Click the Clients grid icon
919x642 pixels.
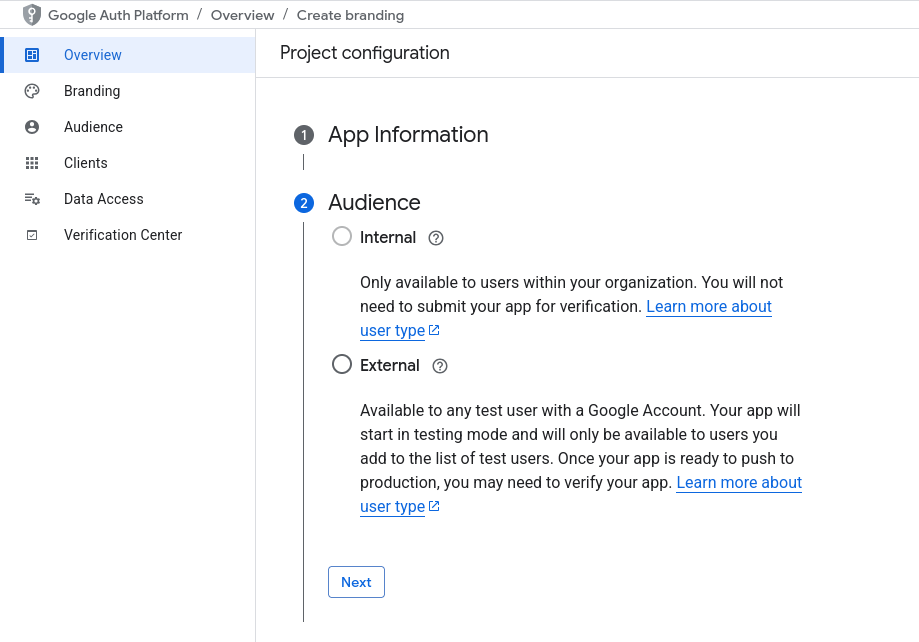32,163
